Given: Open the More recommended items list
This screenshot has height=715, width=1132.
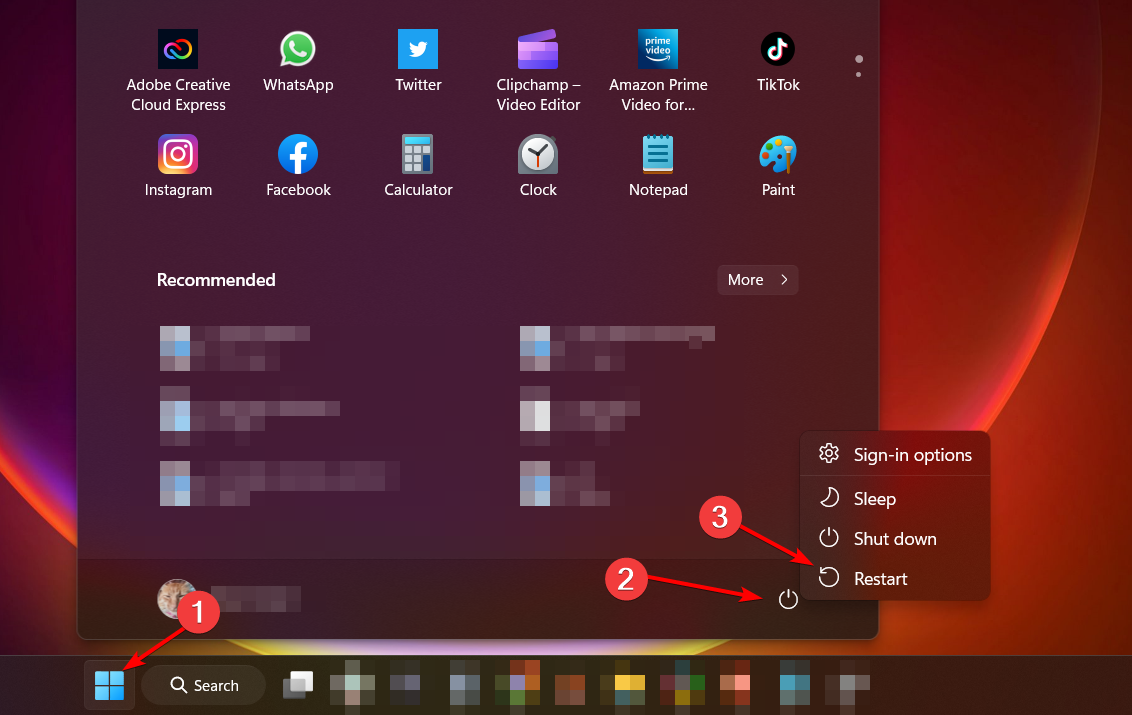Looking at the screenshot, I should (757, 280).
